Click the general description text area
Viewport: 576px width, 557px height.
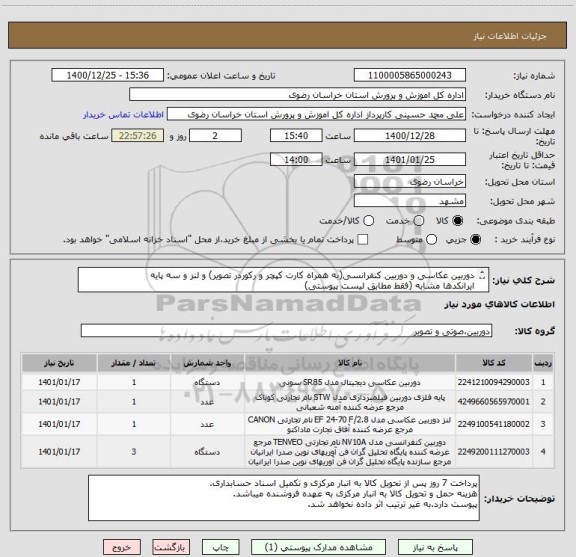(283, 280)
